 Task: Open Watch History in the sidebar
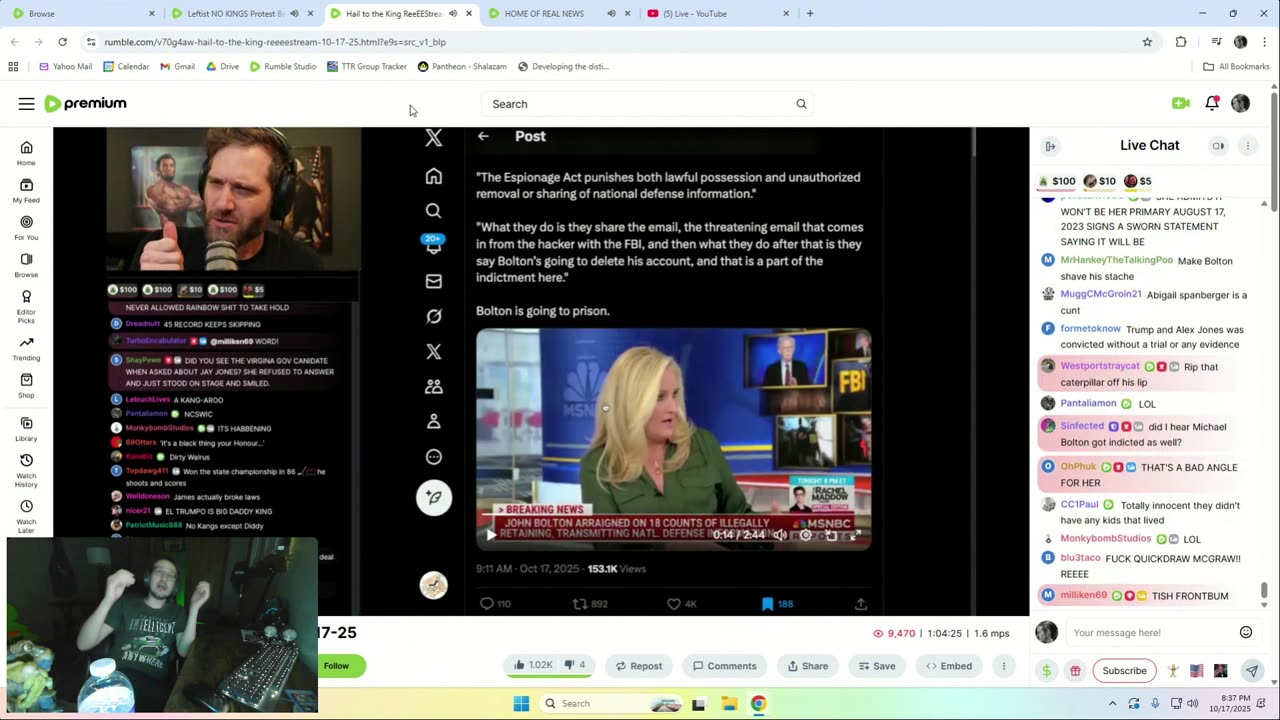point(26,470)
